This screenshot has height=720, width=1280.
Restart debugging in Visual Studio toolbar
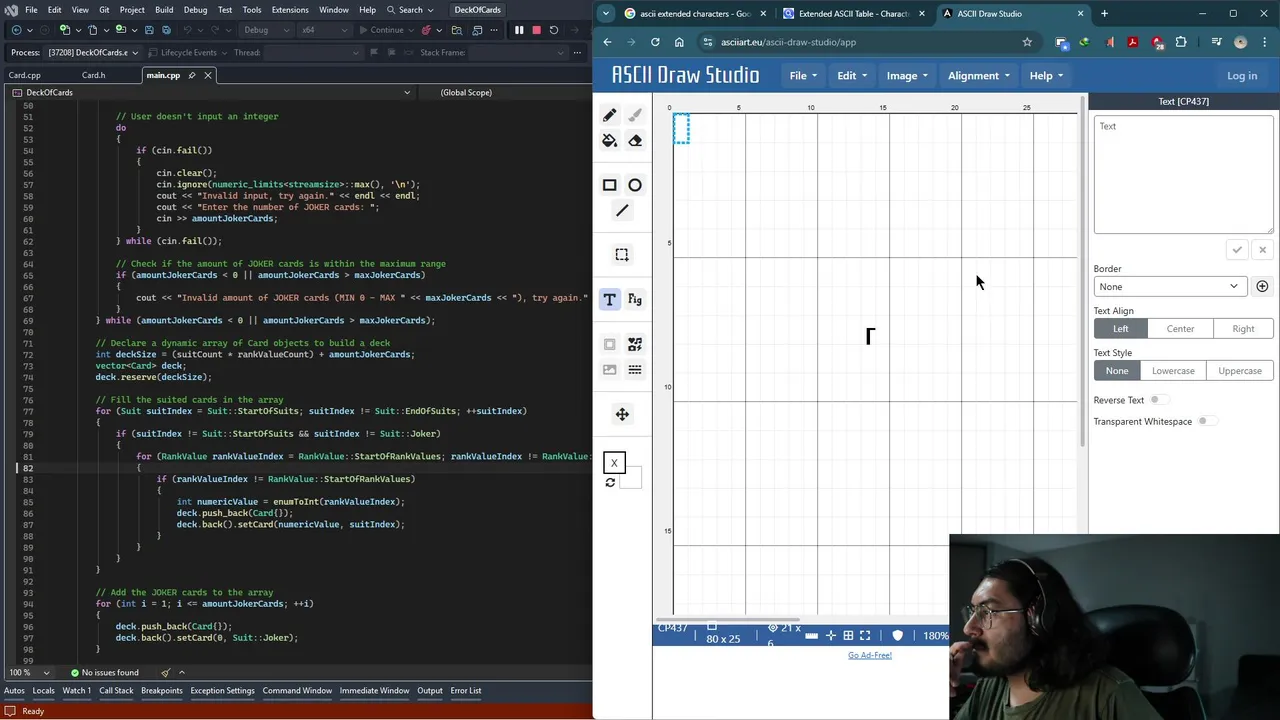pyautogui.click(x=553, y=30)
